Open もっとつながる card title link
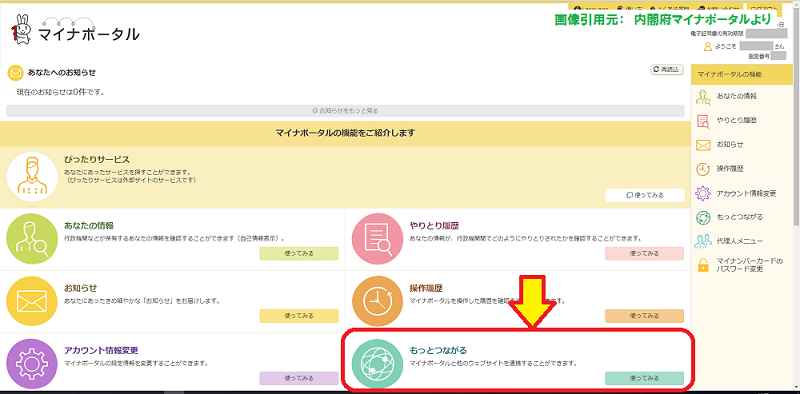Image resolution: width=800 pixels, height=394 pixels. tap(438, 350)
